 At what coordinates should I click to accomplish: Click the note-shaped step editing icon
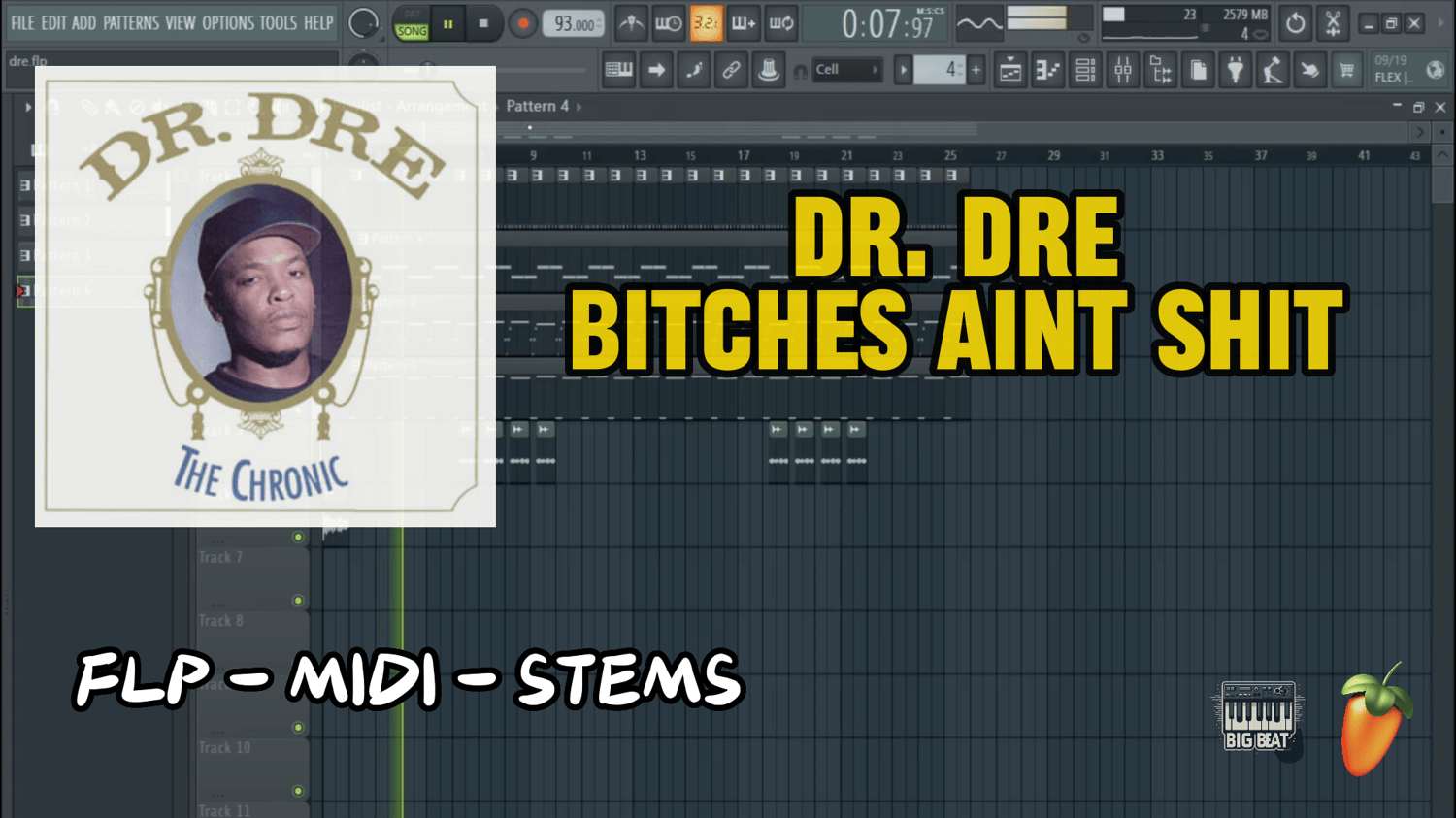tap(694, 70)
